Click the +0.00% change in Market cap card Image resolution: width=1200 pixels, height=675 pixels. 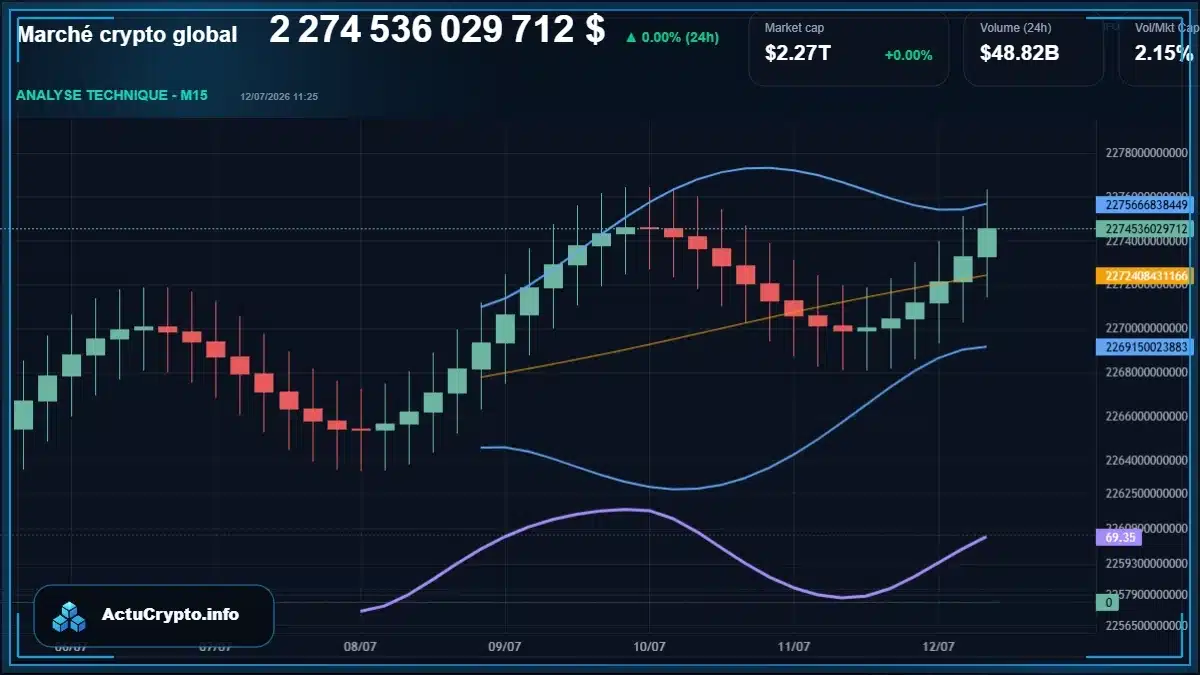[908, 55]
